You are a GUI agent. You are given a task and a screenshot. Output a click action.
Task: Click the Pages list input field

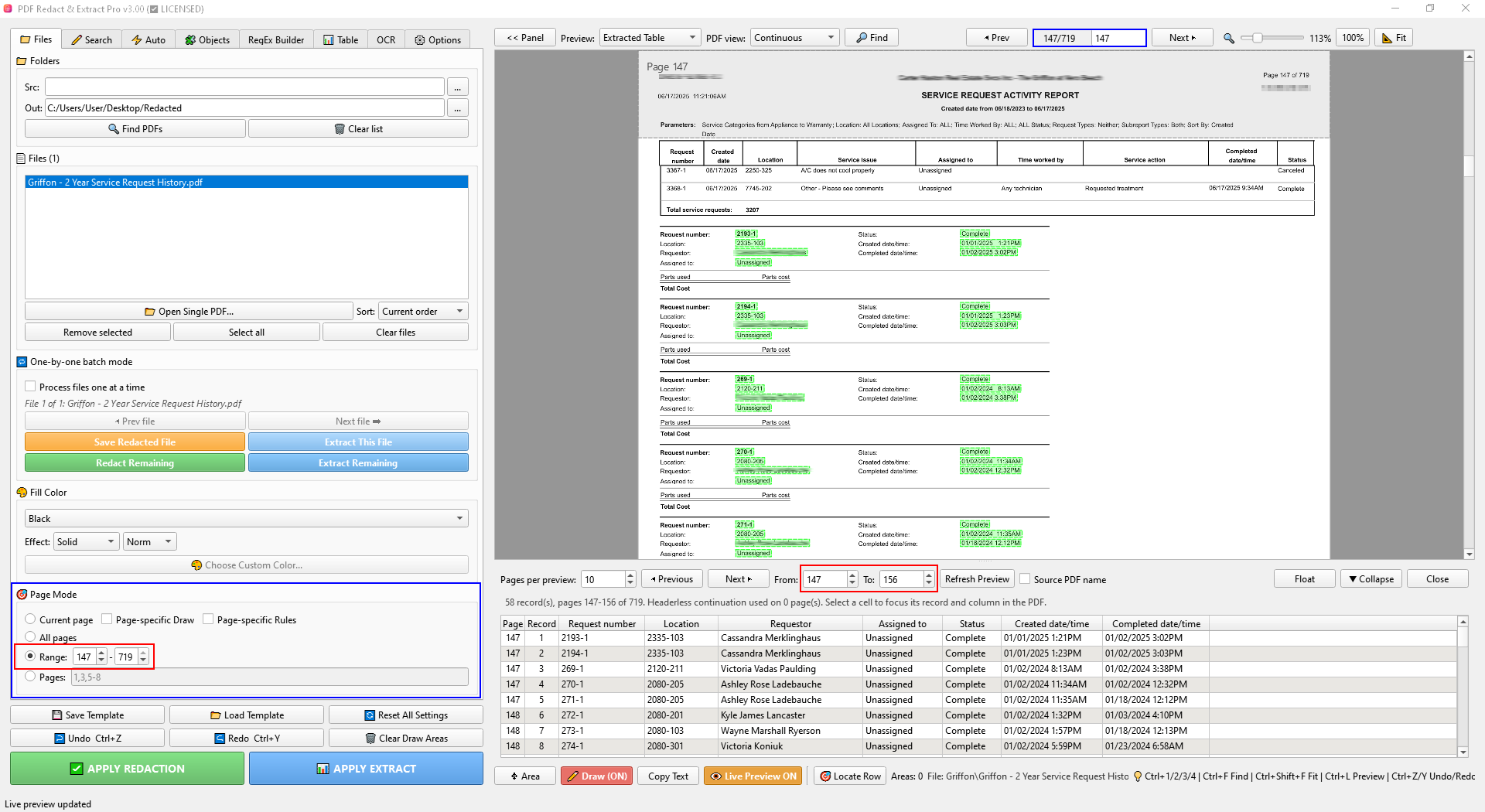tap(269, 677)
